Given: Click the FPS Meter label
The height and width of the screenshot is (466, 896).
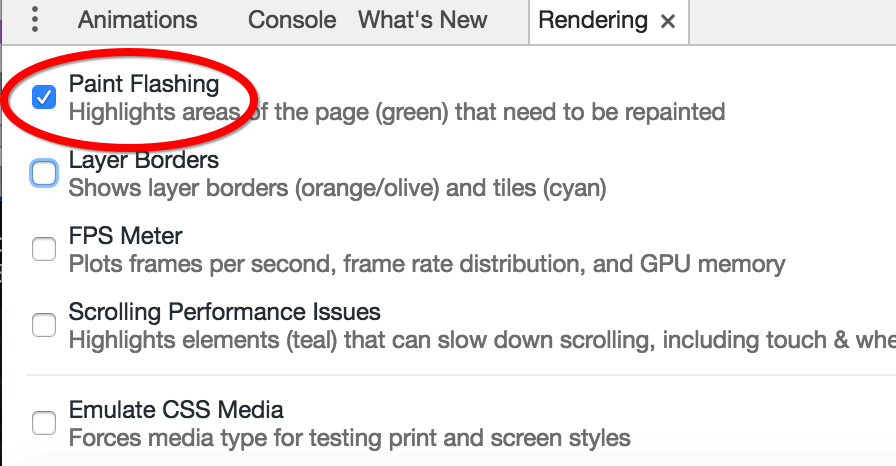Looking at the screenshot, I should 125,236.
